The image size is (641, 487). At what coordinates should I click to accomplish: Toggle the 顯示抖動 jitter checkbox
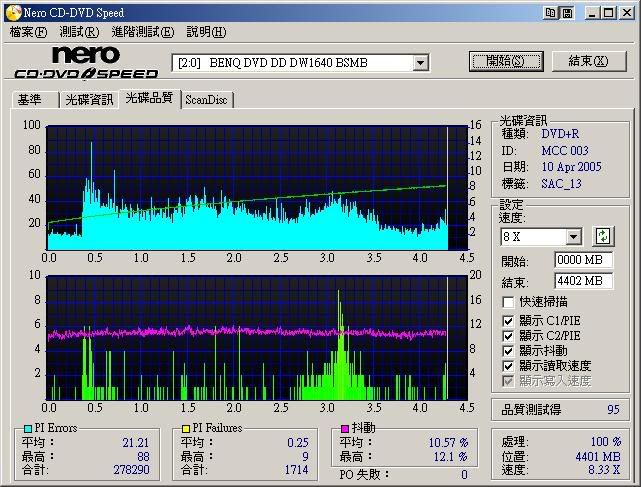(508, 351)
